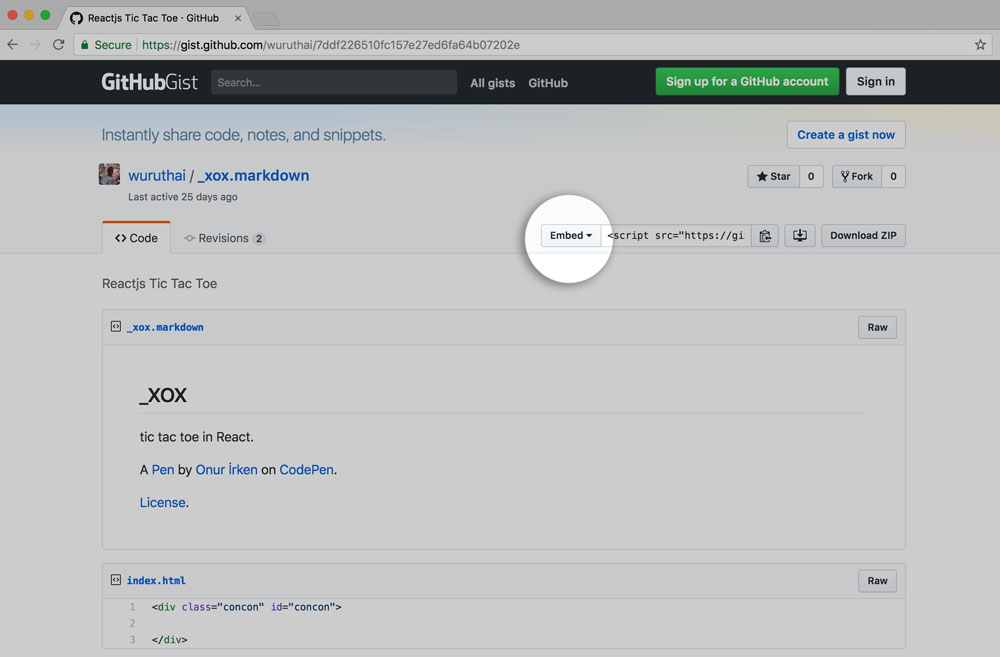The height and width of the screenshot is (657, 1000).
Task: Click the browser forward arrow
Action: [x=35, y=45]
